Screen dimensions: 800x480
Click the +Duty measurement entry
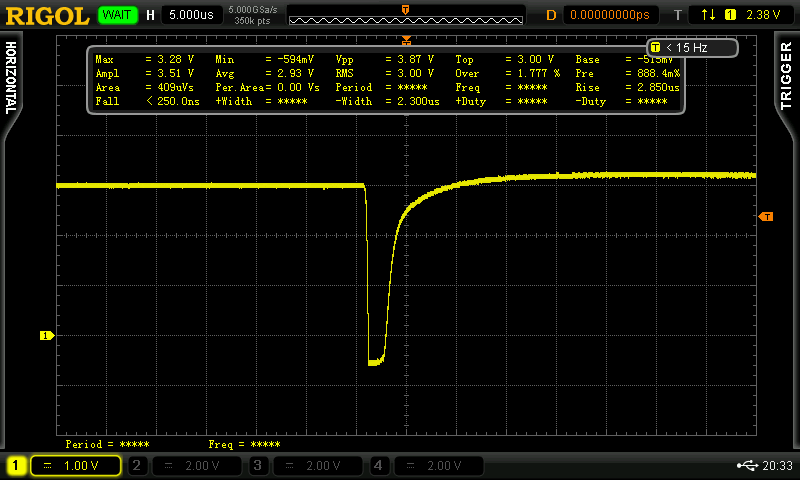[502, 101]
